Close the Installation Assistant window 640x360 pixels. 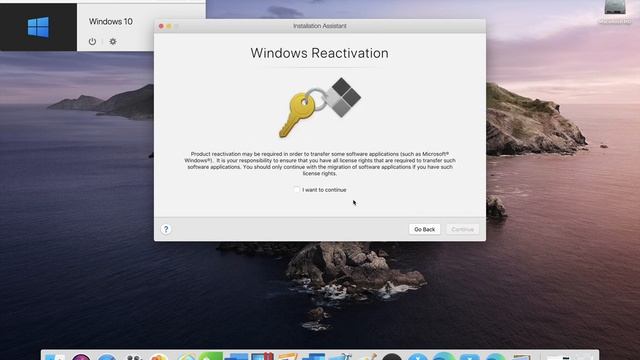(161, 26)
